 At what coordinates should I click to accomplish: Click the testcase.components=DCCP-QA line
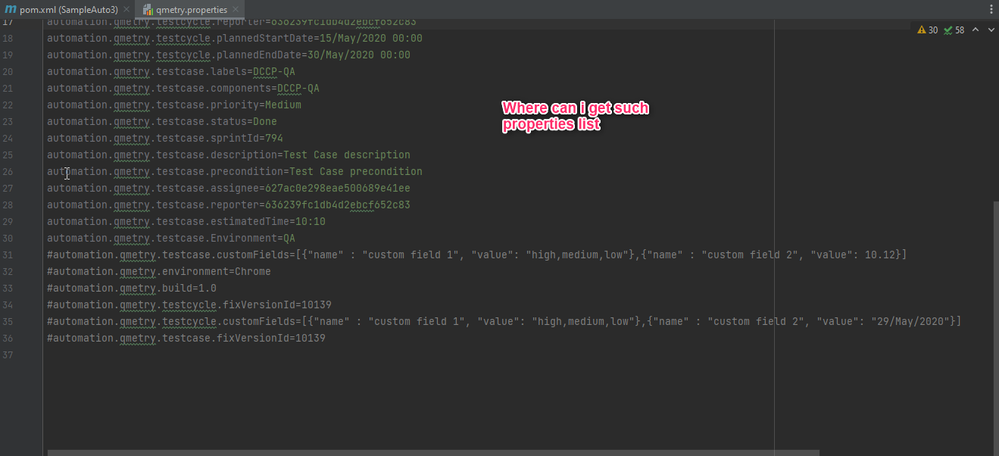coord(183,88)
